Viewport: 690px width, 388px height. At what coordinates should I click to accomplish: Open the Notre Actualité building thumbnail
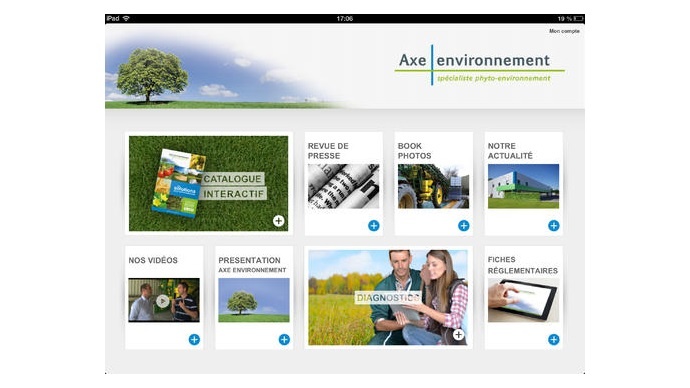click(x=523, y=187)
